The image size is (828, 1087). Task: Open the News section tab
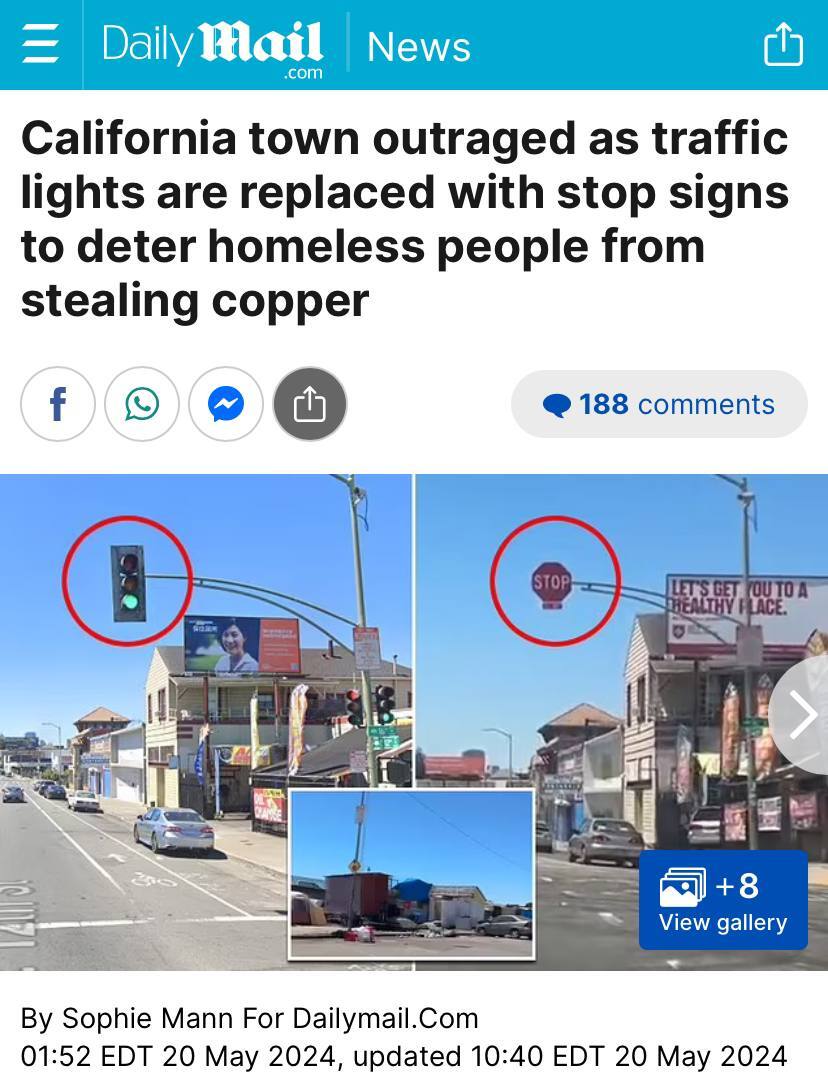click(x=418, y=47)
